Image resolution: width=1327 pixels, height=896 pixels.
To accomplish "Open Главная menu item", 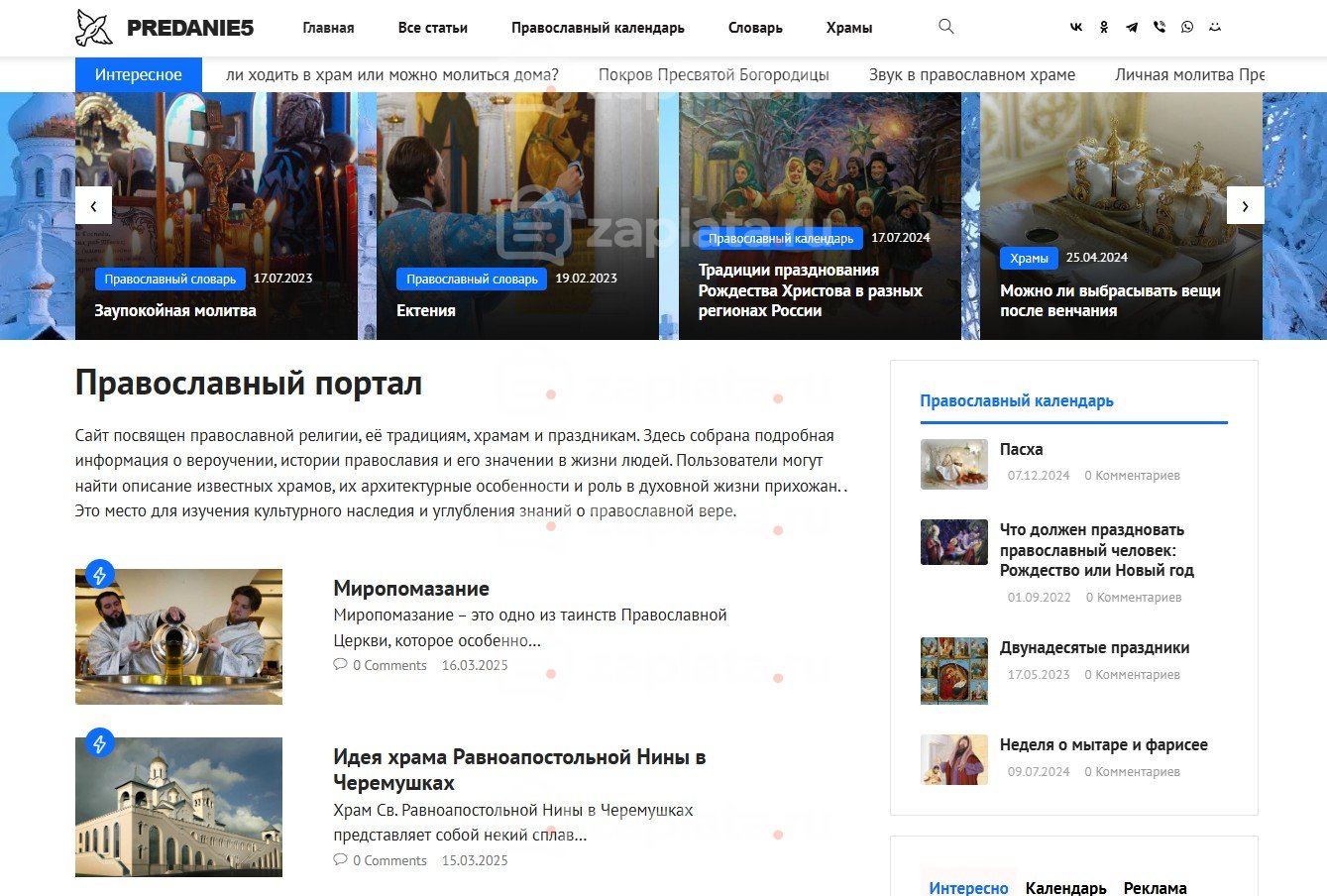I will (x=328, y=28).
